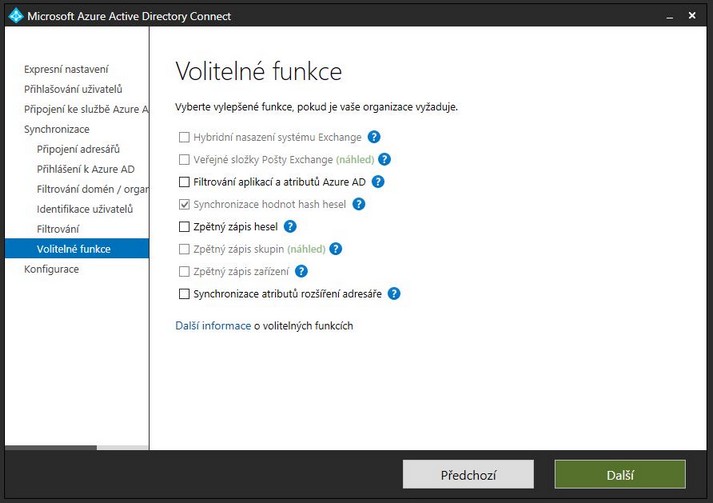713x503 pixels.
Task: Select Připojení ke službě Azure AD step
Action: click(x=86, y=109)
